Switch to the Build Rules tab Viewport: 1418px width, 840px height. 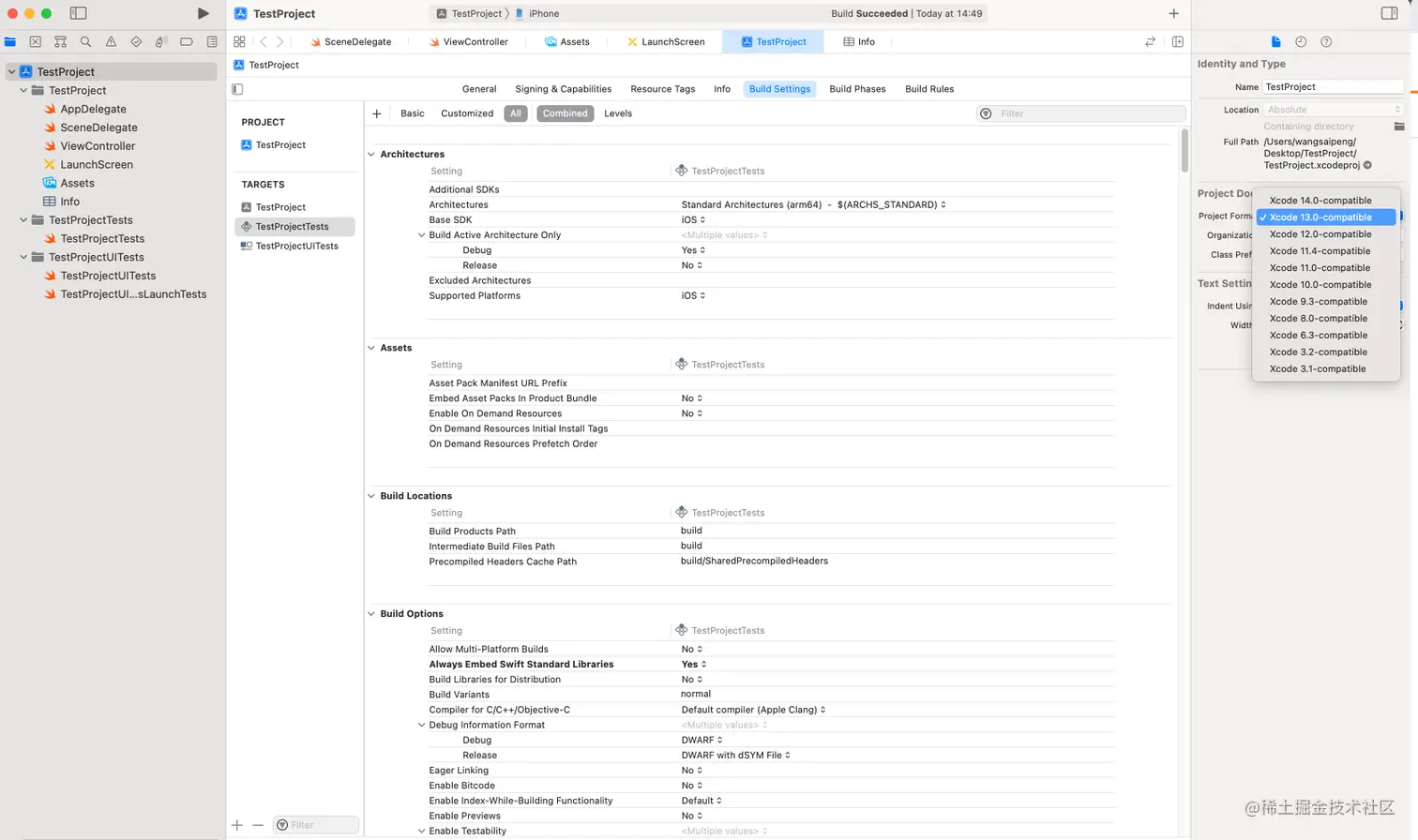[x=929, y=89]
